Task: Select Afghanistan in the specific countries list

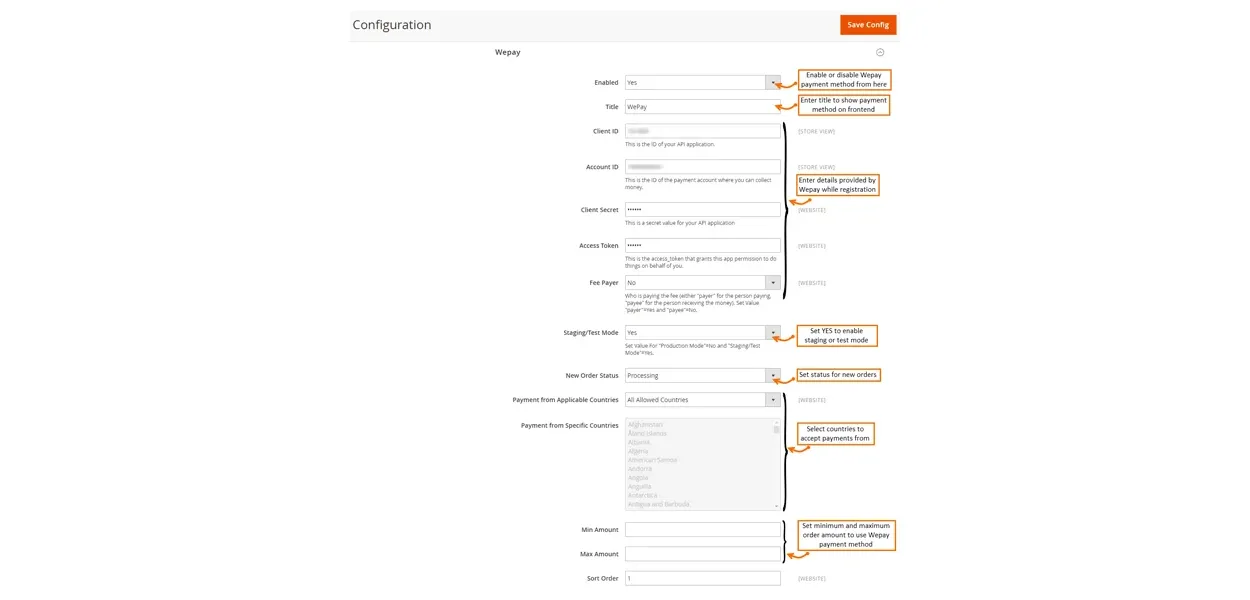Action: pyautogui.click(x=645, y=425)
